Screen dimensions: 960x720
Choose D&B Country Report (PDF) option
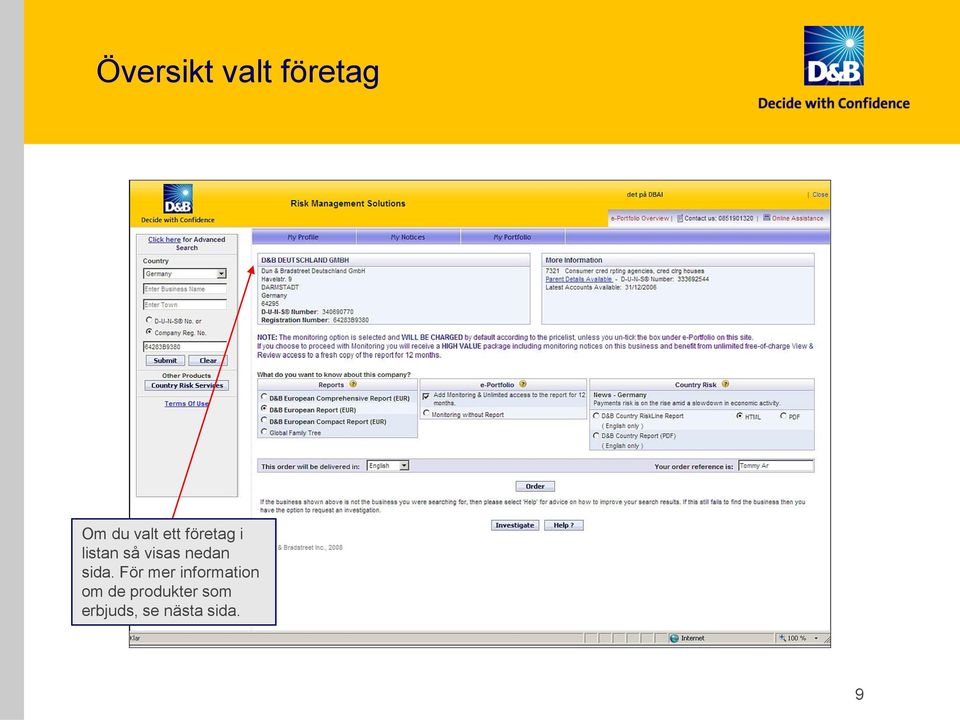click(x=596, y=435)
